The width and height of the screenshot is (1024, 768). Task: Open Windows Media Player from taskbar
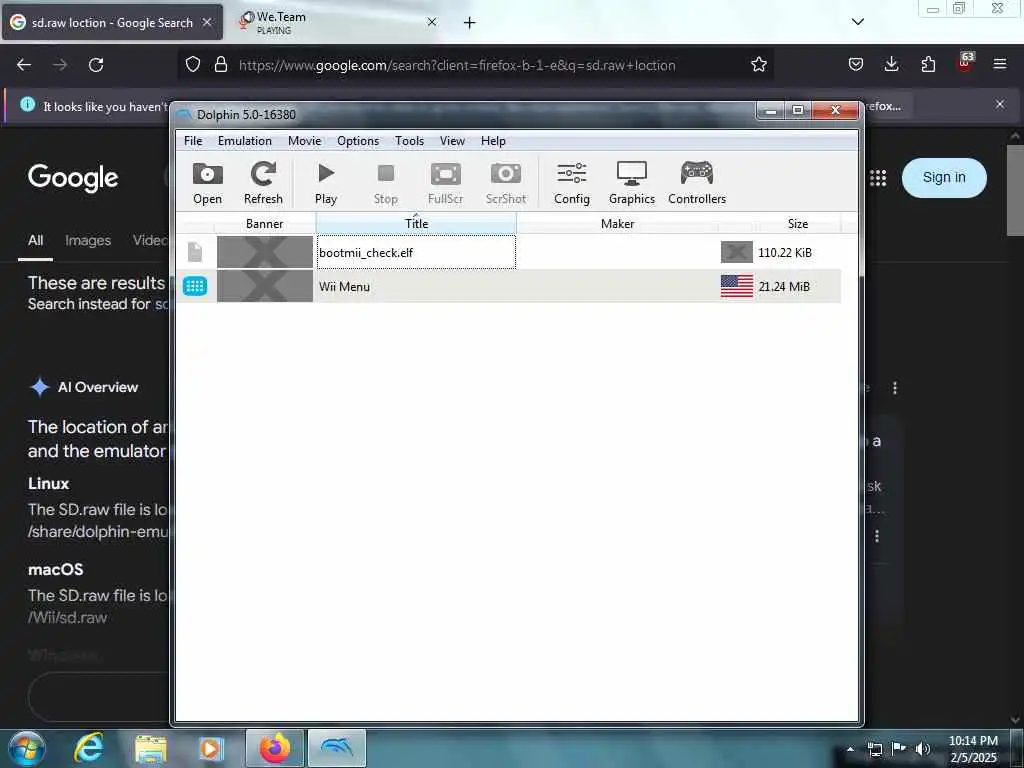point(210,749)
